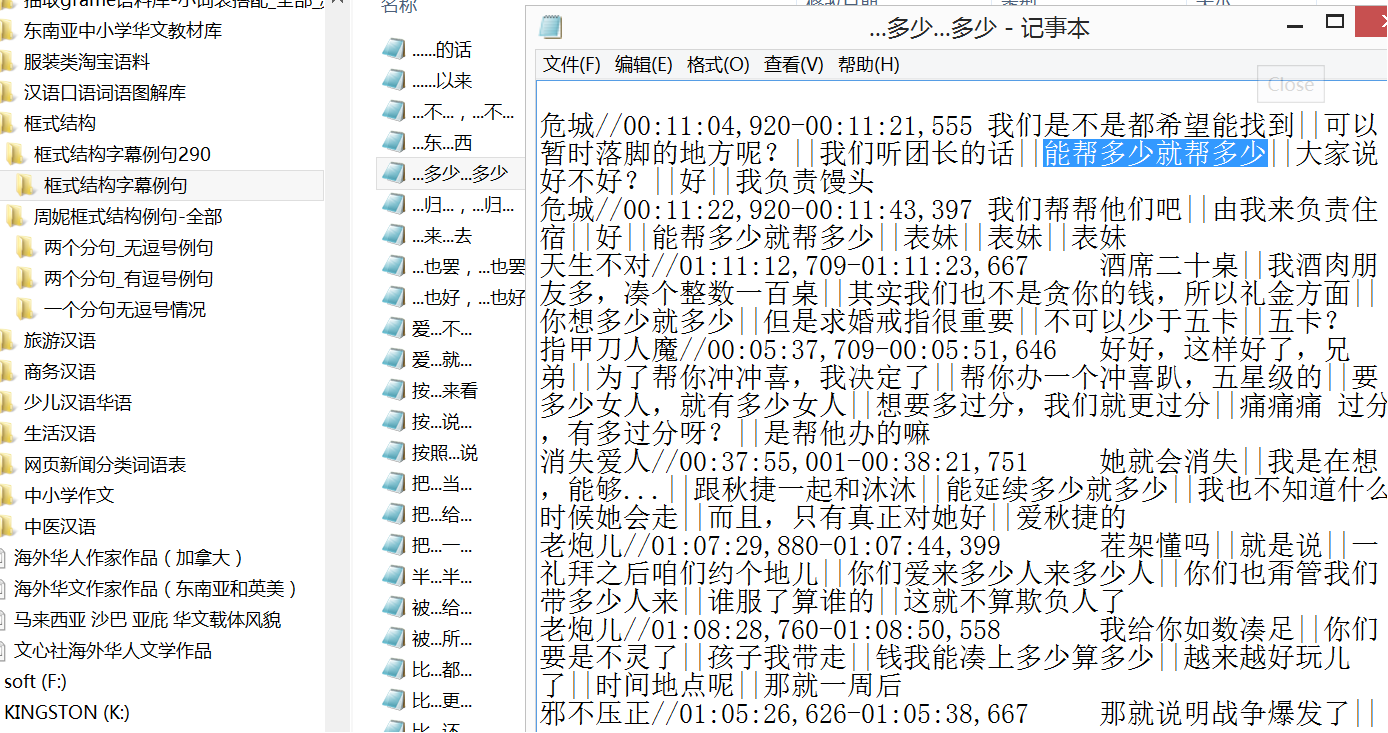
Task: Select file icon of ......的话
Action: [x=394, y=49]
